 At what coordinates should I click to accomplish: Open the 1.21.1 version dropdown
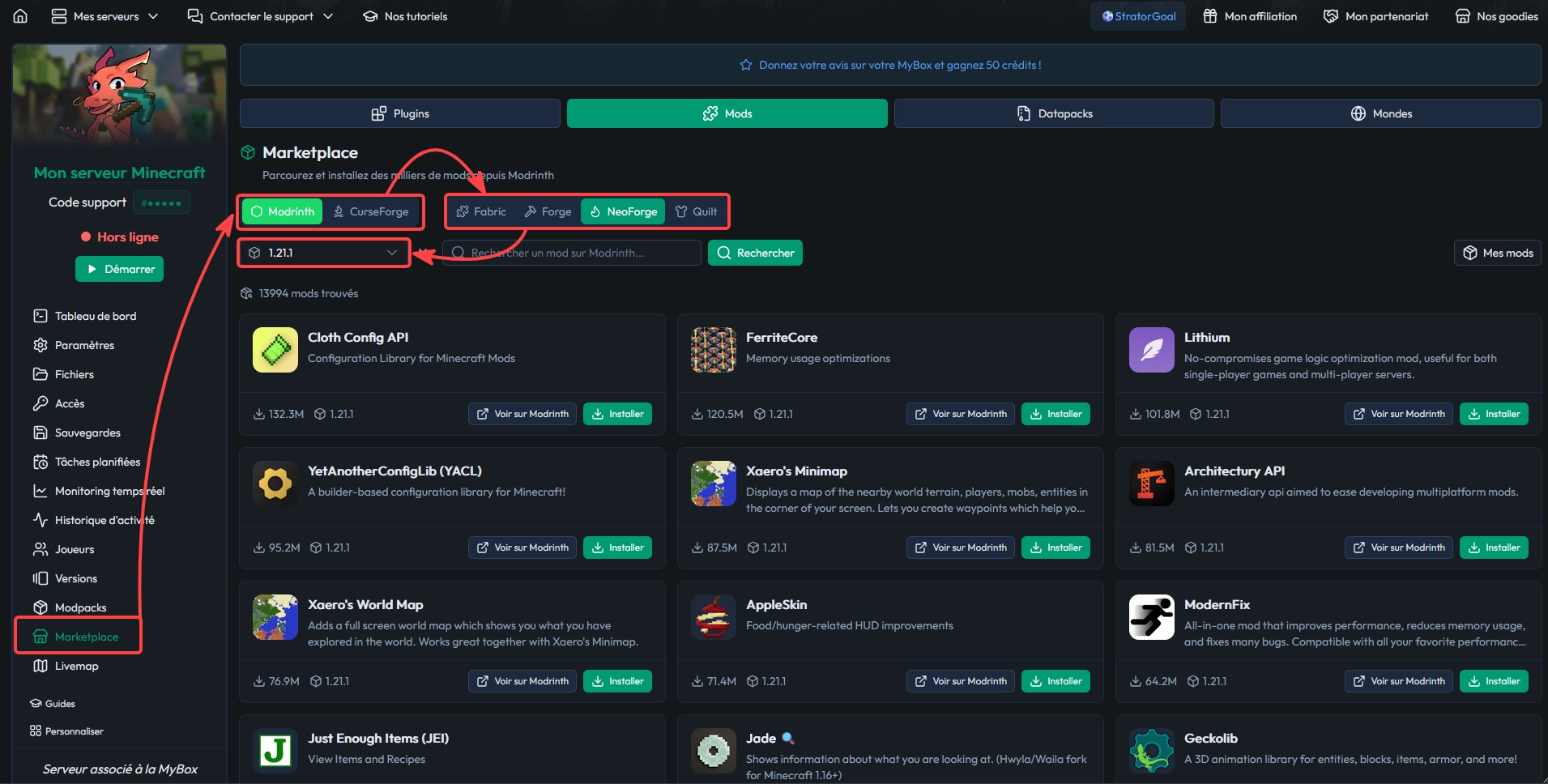[324, 253]
